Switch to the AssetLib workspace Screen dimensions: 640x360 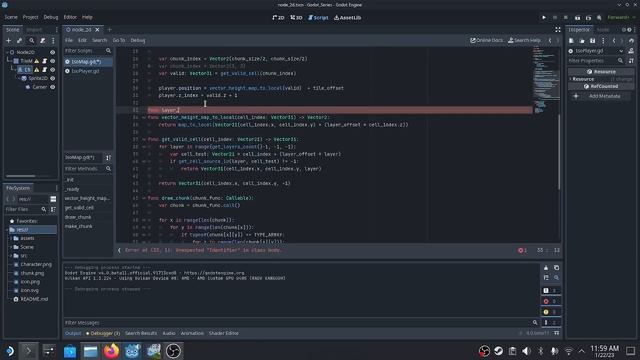point(347,18)
